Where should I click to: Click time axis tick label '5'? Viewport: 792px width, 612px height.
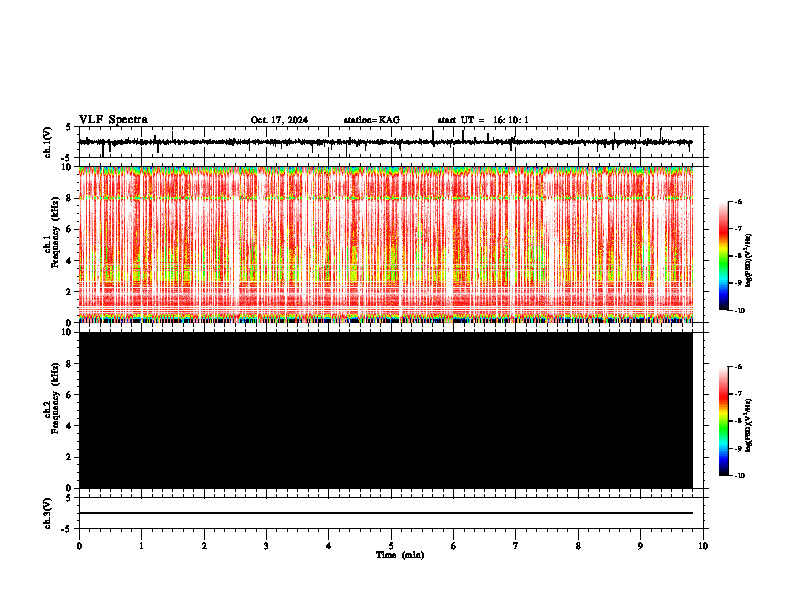click(x=391, y=546)
